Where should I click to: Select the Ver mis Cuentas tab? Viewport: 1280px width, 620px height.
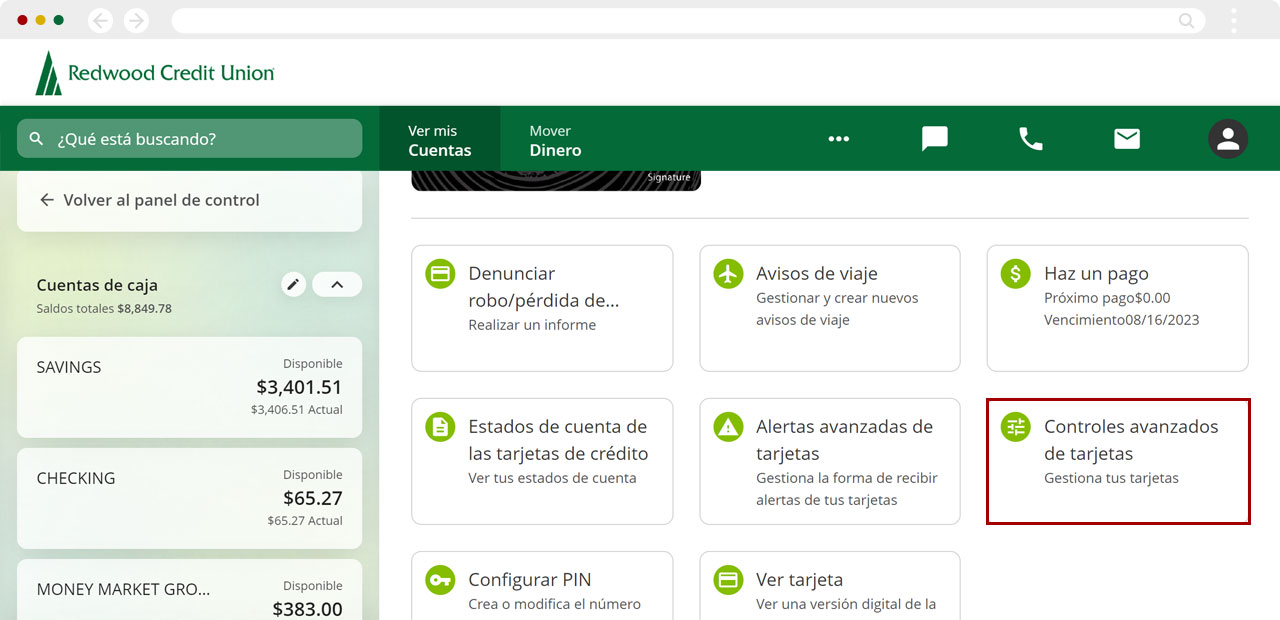pos(439,140)
